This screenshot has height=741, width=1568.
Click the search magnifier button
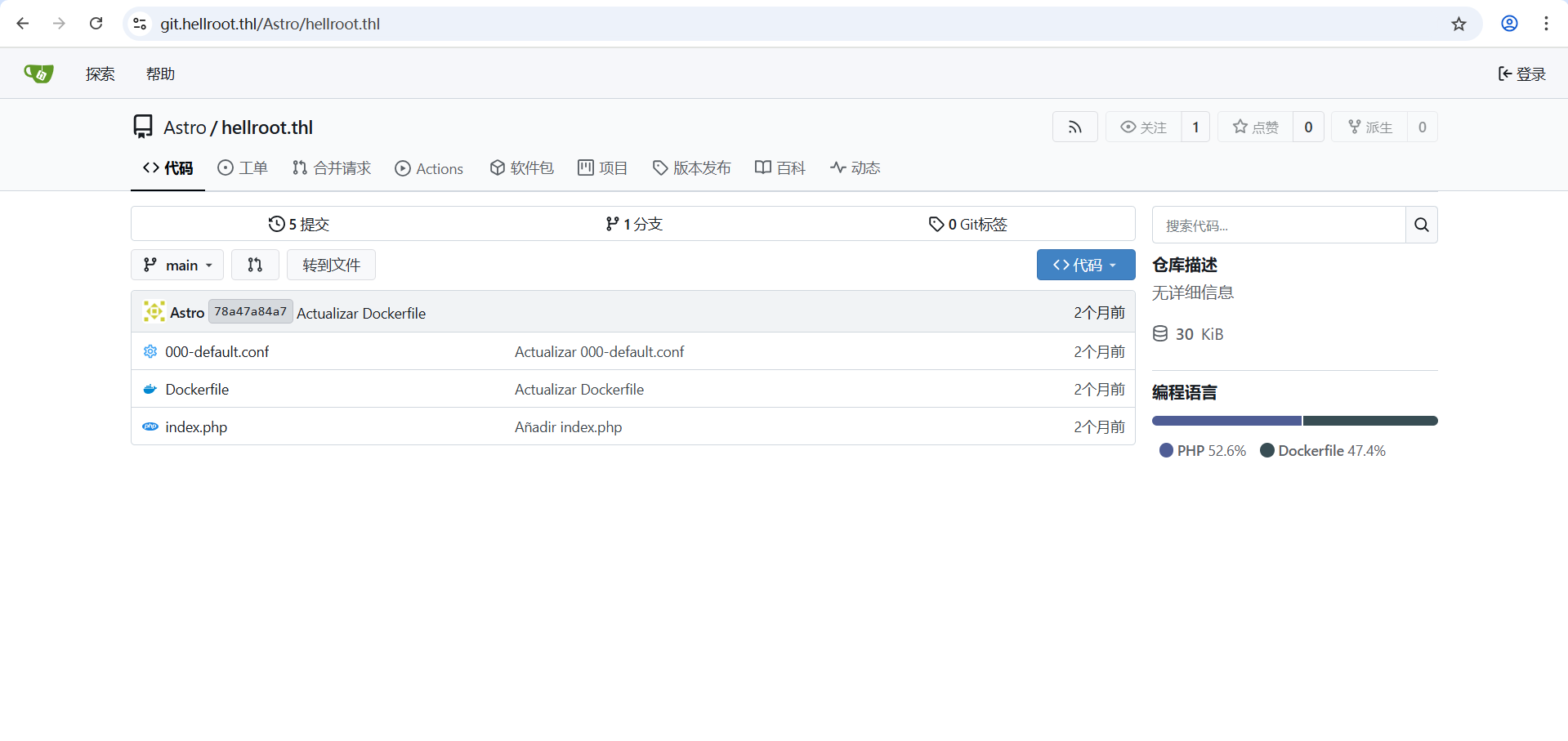pos(1421,225)
